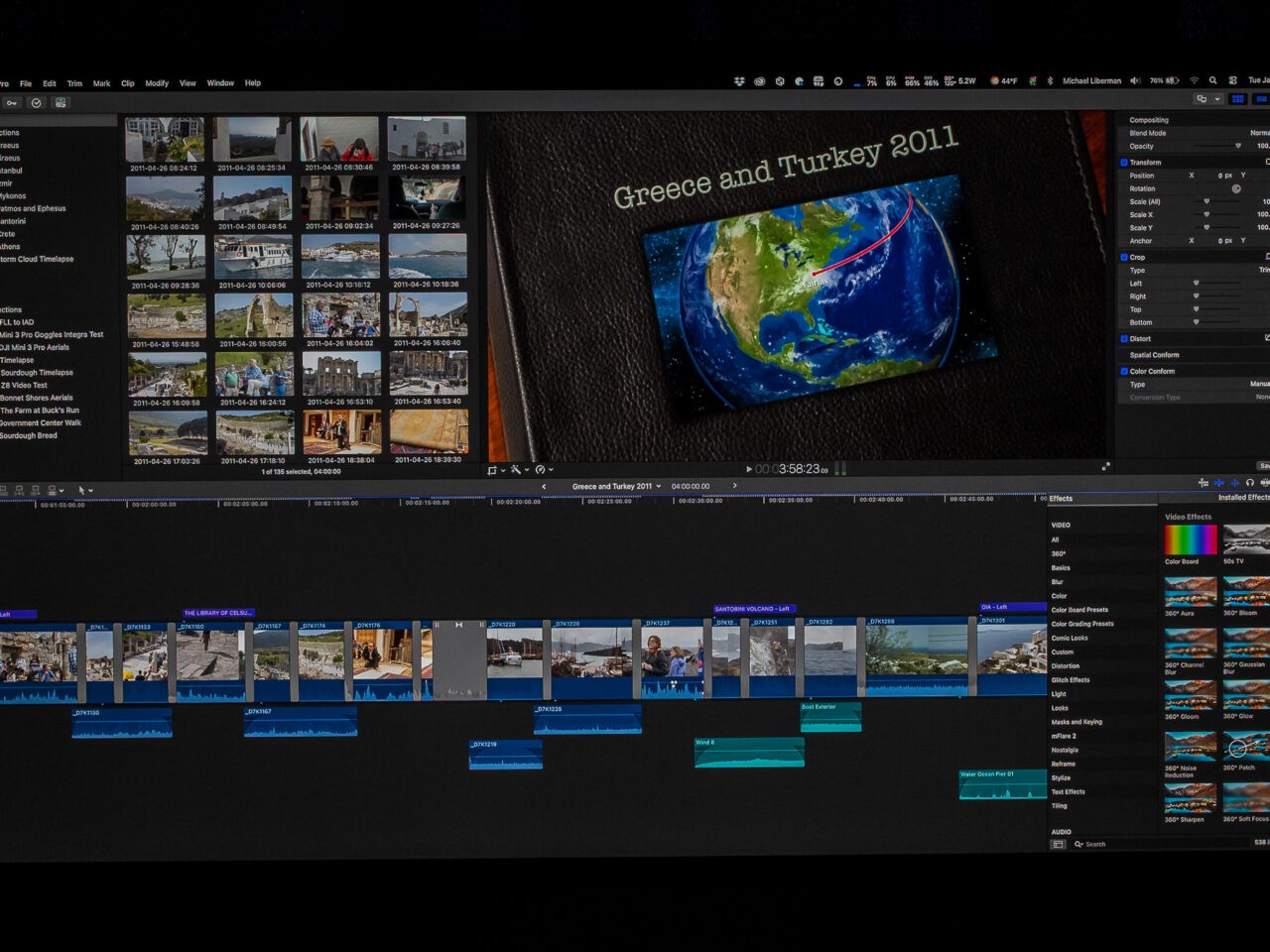
Task: Select the Stylize effects category
Action: coord(1061,777)
